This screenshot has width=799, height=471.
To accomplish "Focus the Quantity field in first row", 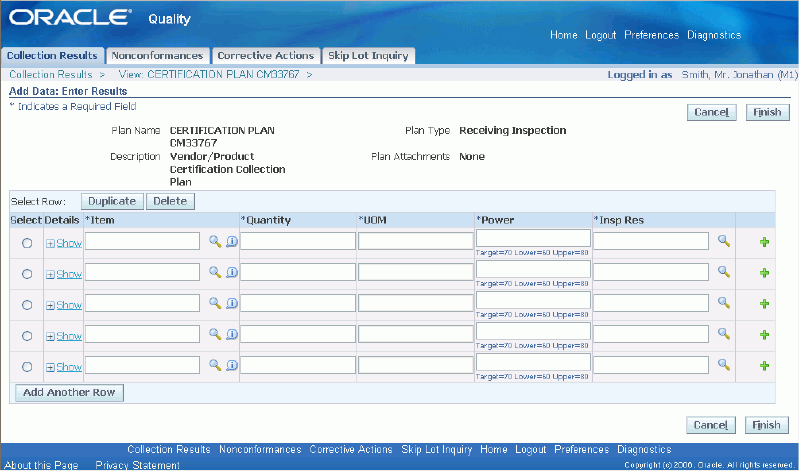I will (x=298, y=242).
